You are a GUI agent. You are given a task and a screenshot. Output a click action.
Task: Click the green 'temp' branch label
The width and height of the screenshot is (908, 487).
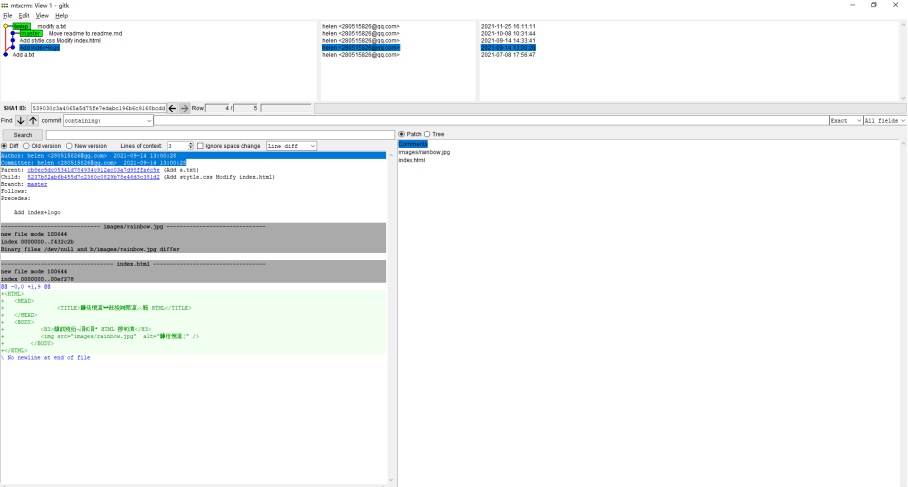click(x=21, y=26)
